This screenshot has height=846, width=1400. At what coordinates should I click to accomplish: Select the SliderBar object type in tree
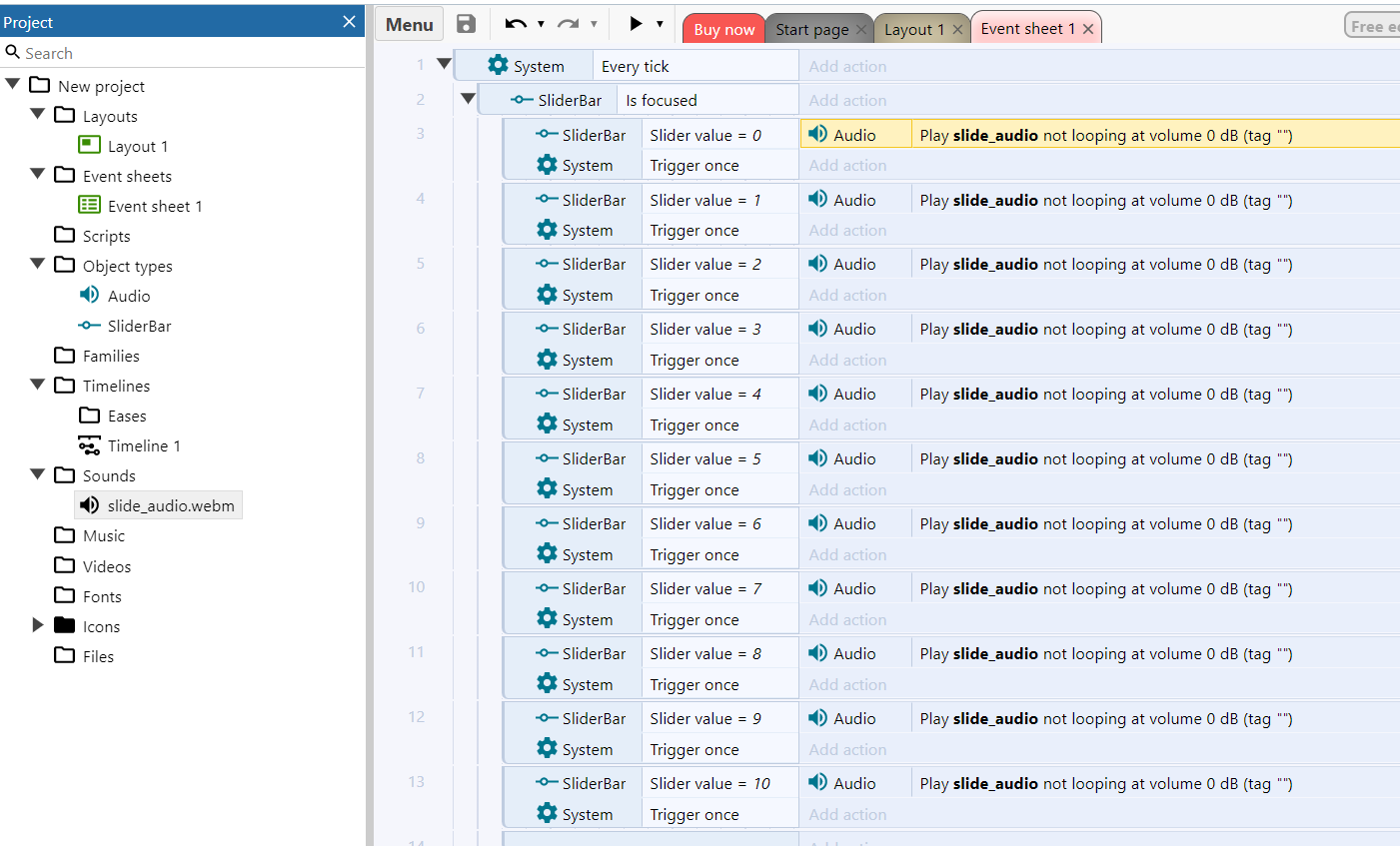[x=139, y=326]
